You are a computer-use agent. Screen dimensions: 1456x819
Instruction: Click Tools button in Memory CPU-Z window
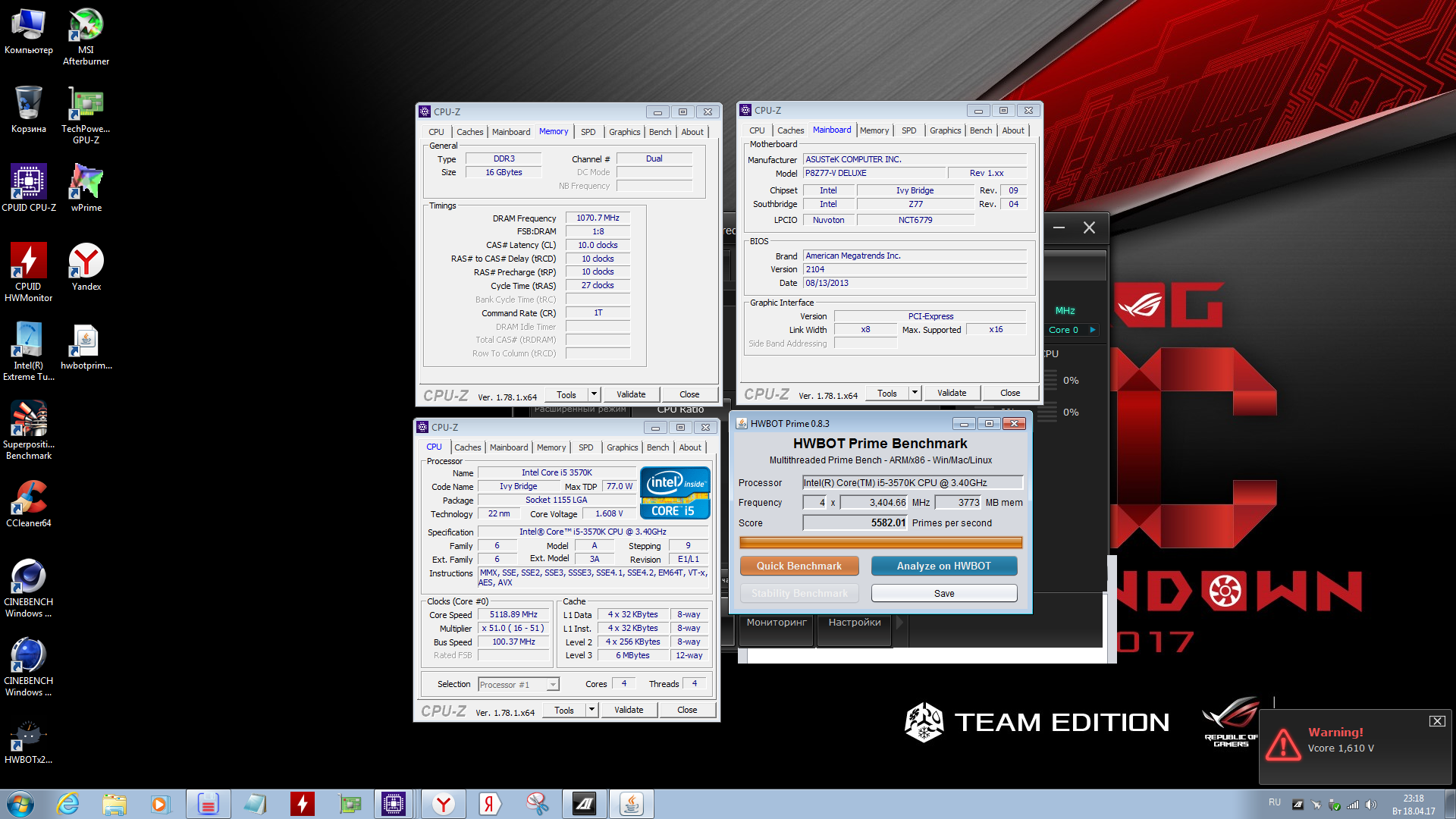566,394
